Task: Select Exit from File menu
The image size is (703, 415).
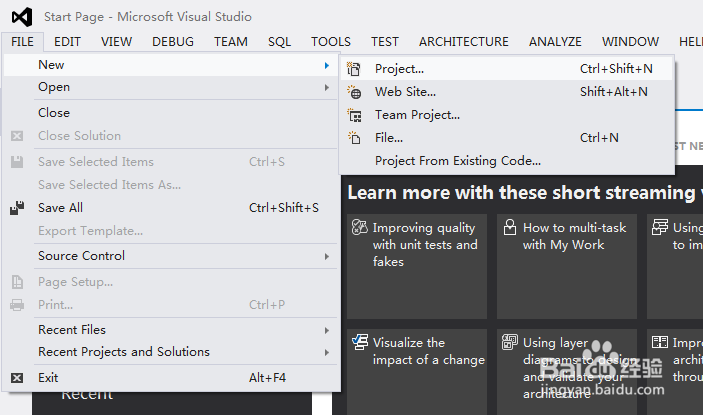Action: [x=170, y=378]
